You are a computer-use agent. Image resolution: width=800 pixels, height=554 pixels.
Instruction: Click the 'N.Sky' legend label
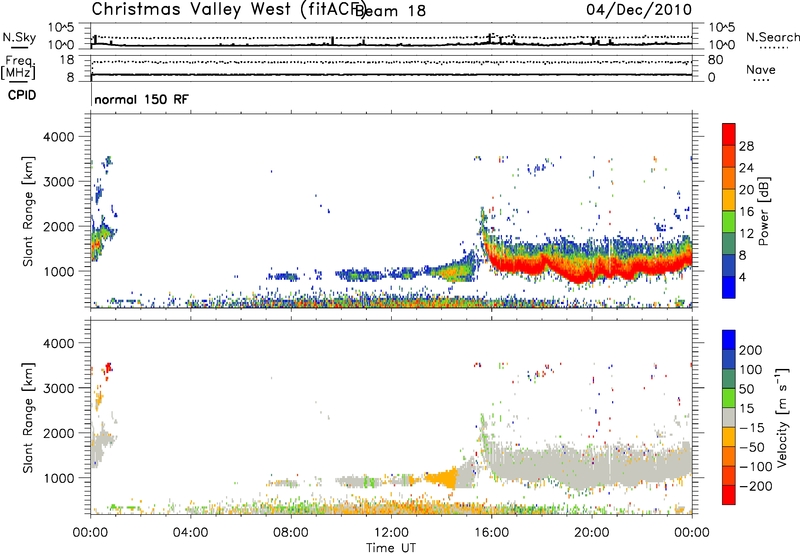pyautogui.click(x=19, y=38)
